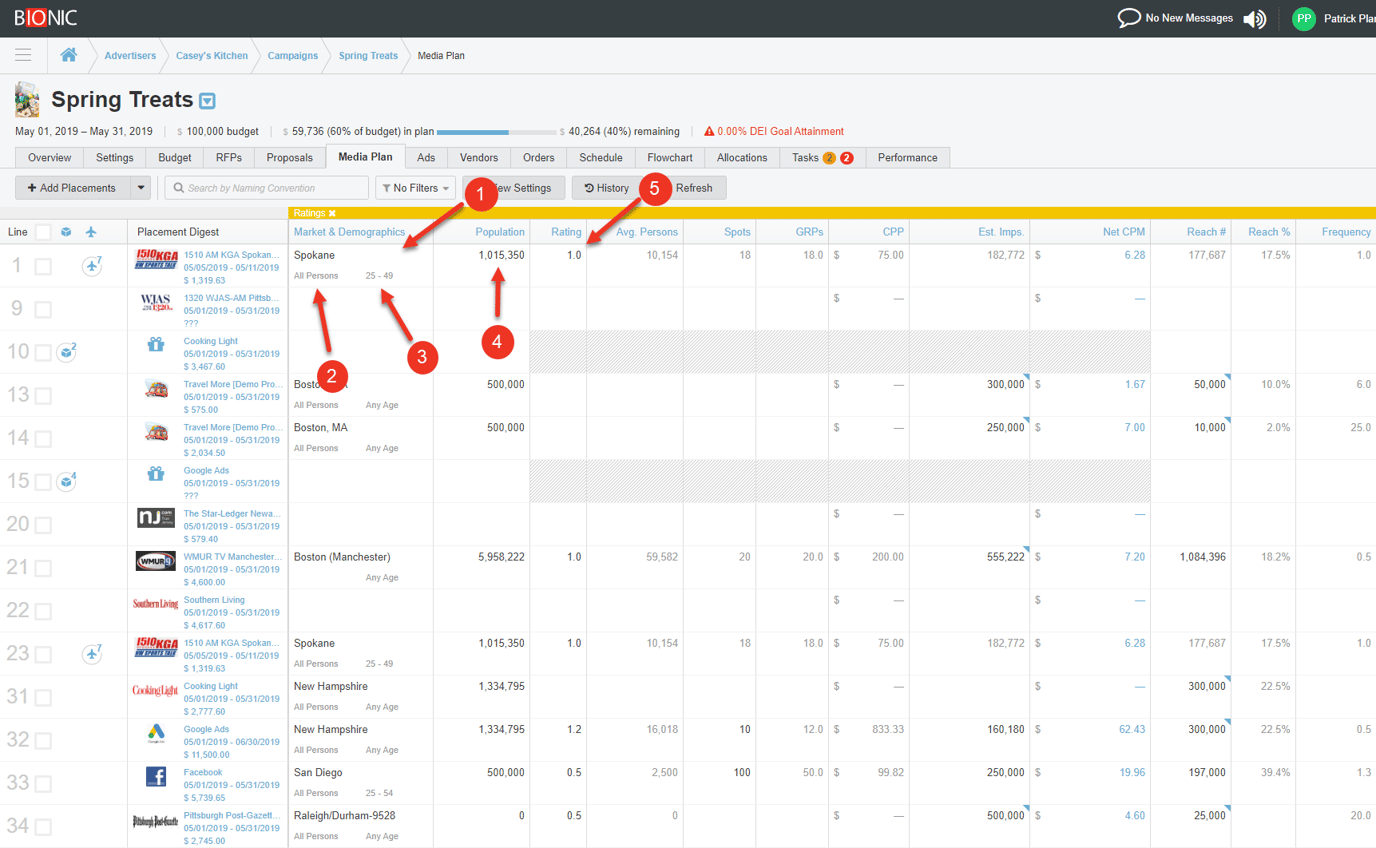Click the speaker sound icon

1254,19
